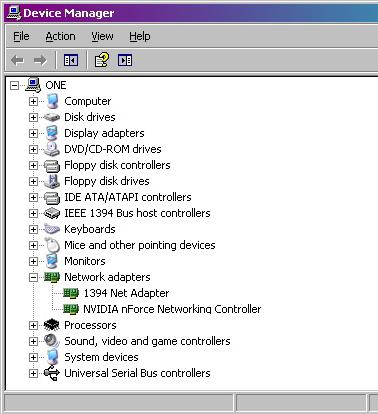
Task: Collapse the Network adapters node
Action: (x=33, y=277)
